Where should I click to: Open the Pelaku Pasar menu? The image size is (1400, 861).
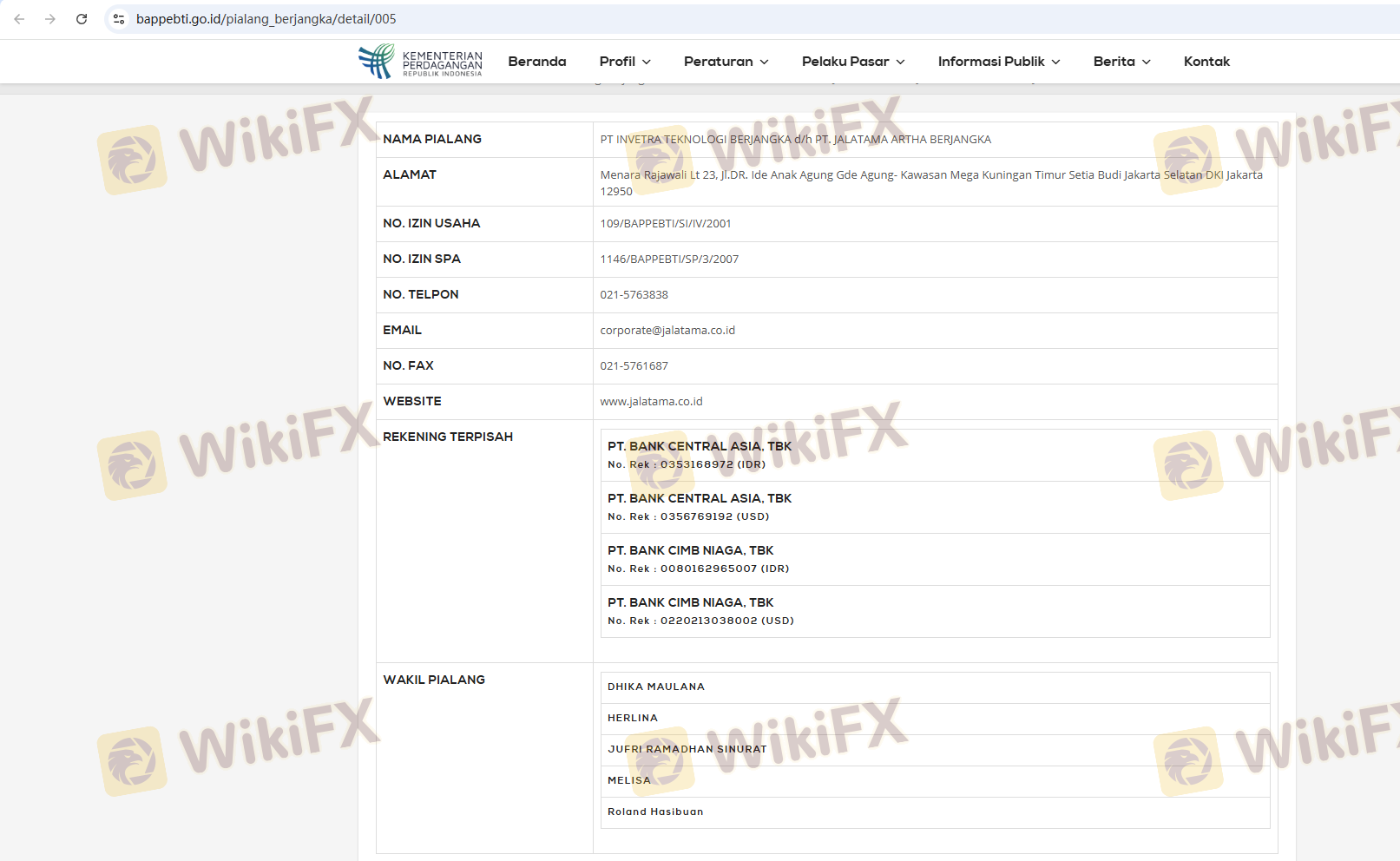(x=853, y=62)
